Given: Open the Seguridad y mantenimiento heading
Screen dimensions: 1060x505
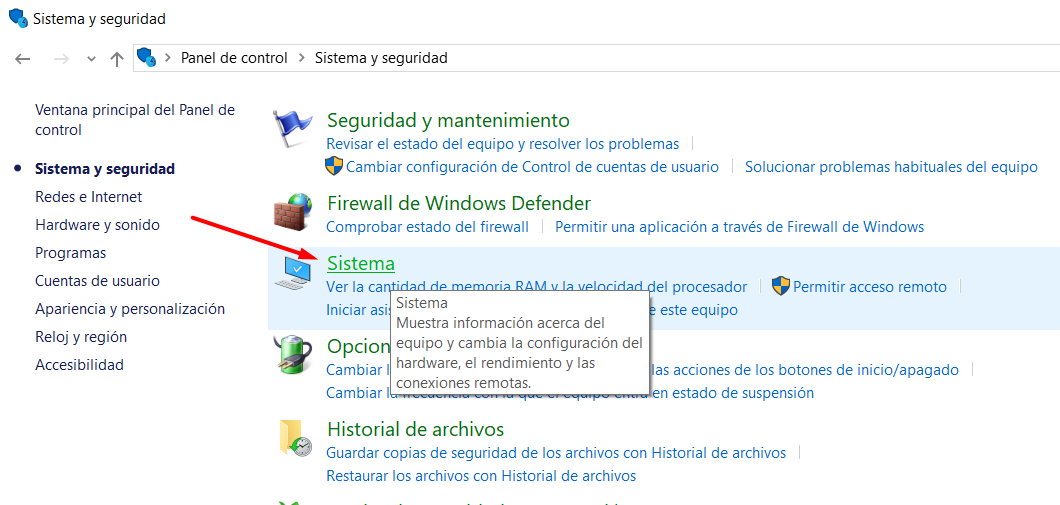Looking at the screenshot, I should (448, 120).
